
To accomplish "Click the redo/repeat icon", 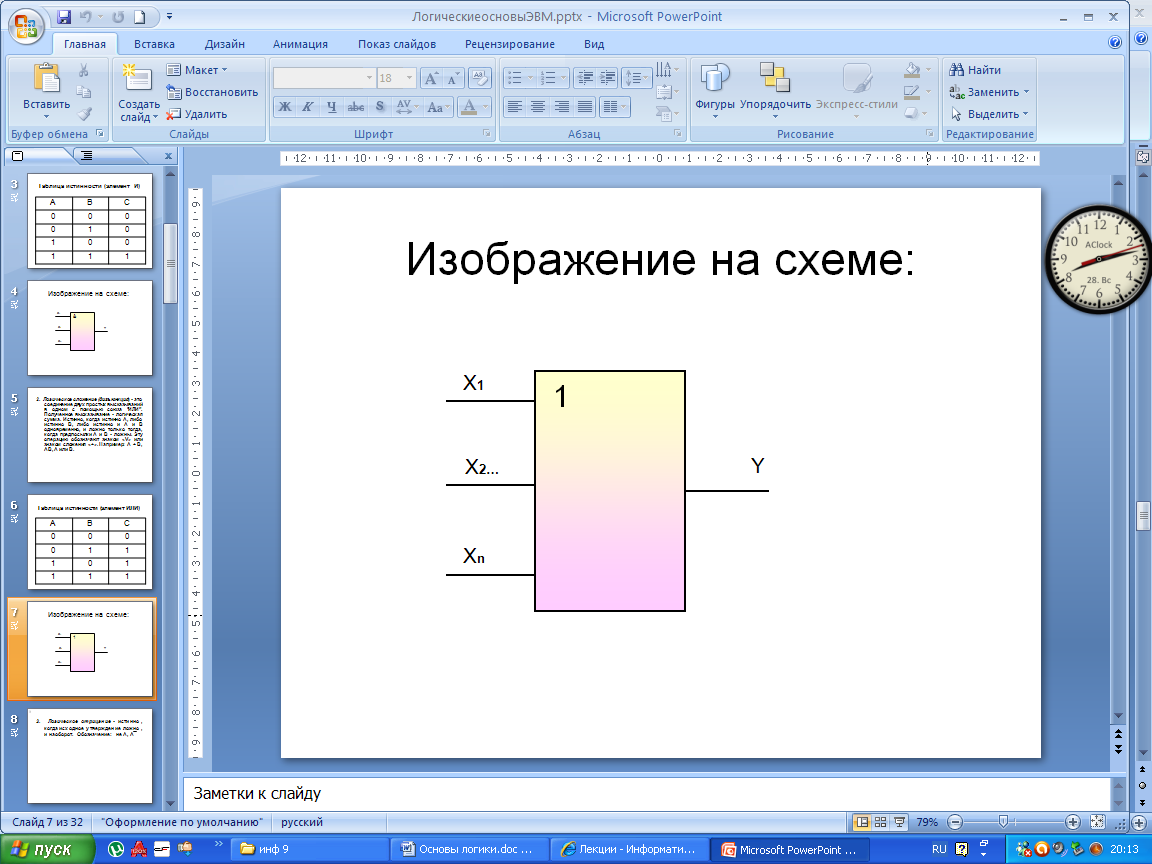I will [118, 16].
